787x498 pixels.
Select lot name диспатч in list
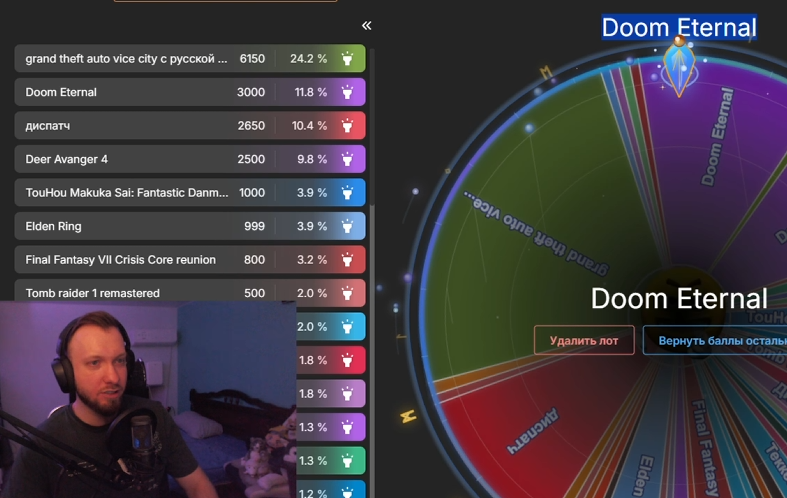pos(48,126)
